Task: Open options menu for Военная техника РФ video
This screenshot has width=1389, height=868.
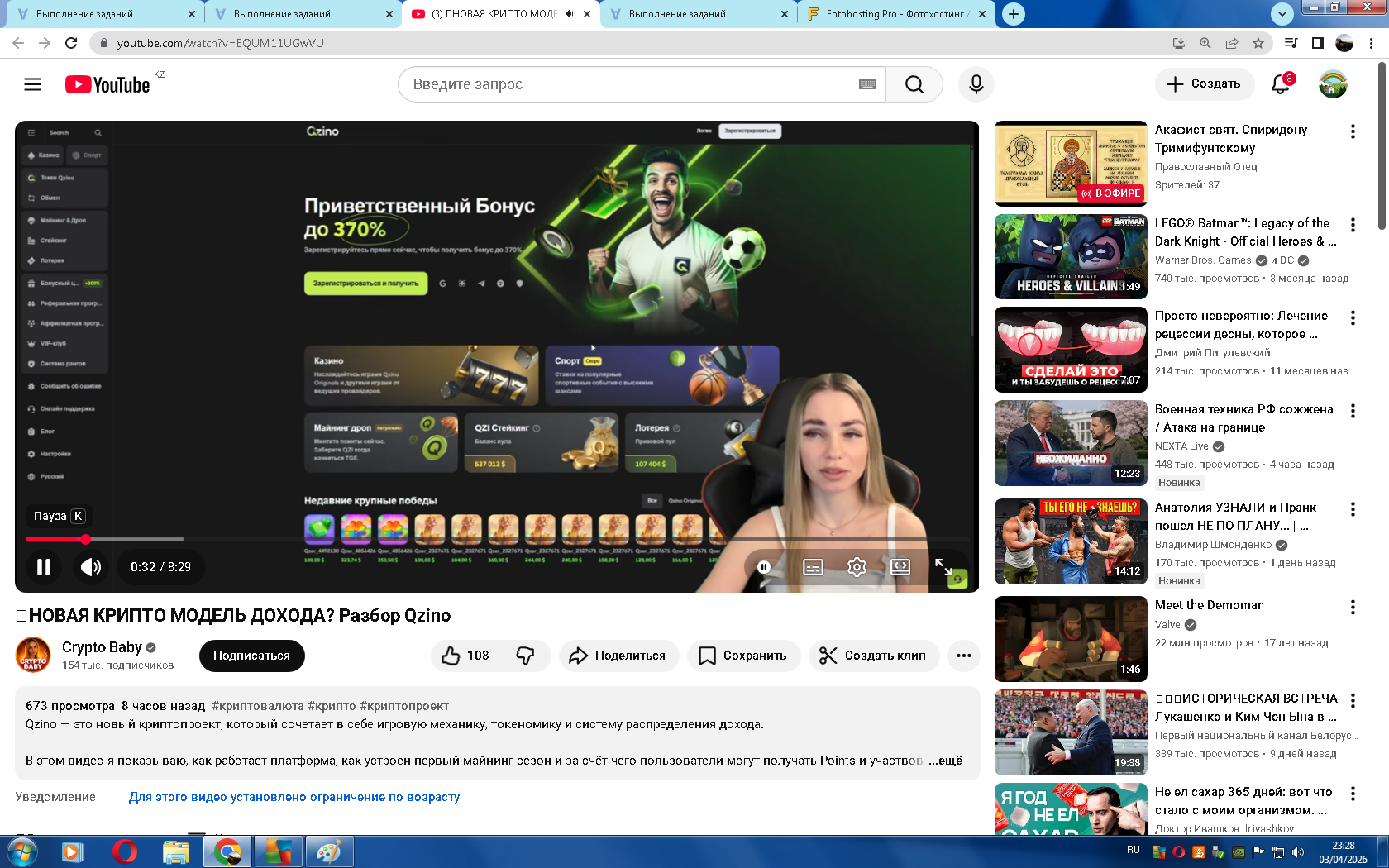Action: pyautogui.click(x=1353, y=411)
